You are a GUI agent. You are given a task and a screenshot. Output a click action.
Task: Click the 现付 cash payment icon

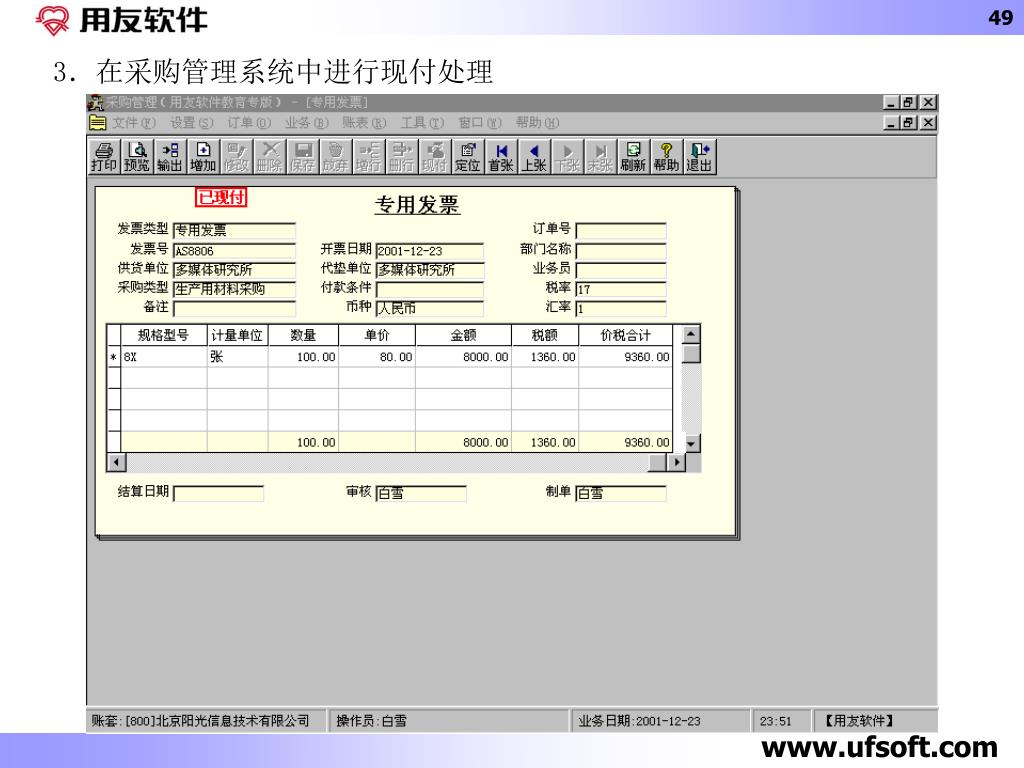tap(435, 157)
